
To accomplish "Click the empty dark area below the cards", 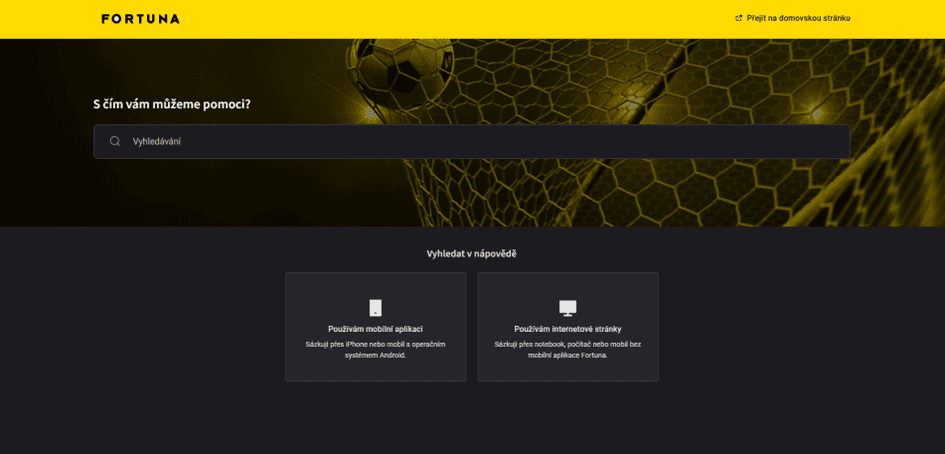I will (x=471, y=419).
